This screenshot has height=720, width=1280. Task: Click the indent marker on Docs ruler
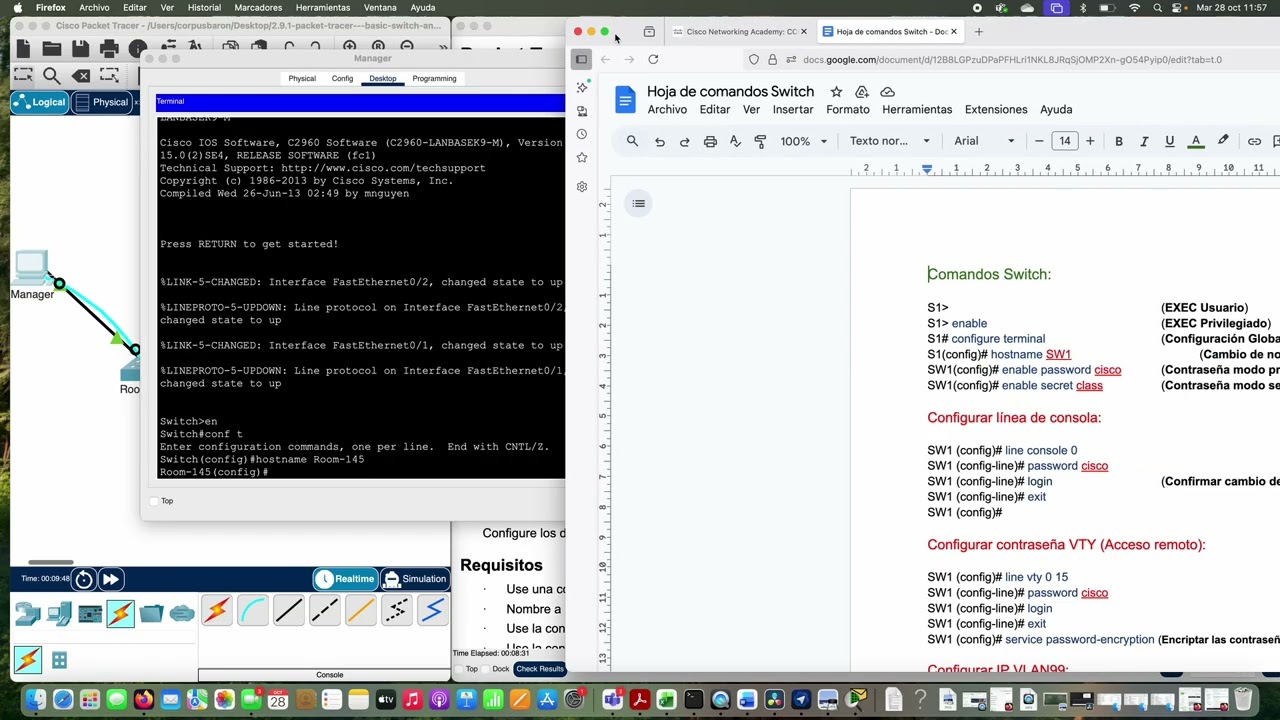coord(927,169)
